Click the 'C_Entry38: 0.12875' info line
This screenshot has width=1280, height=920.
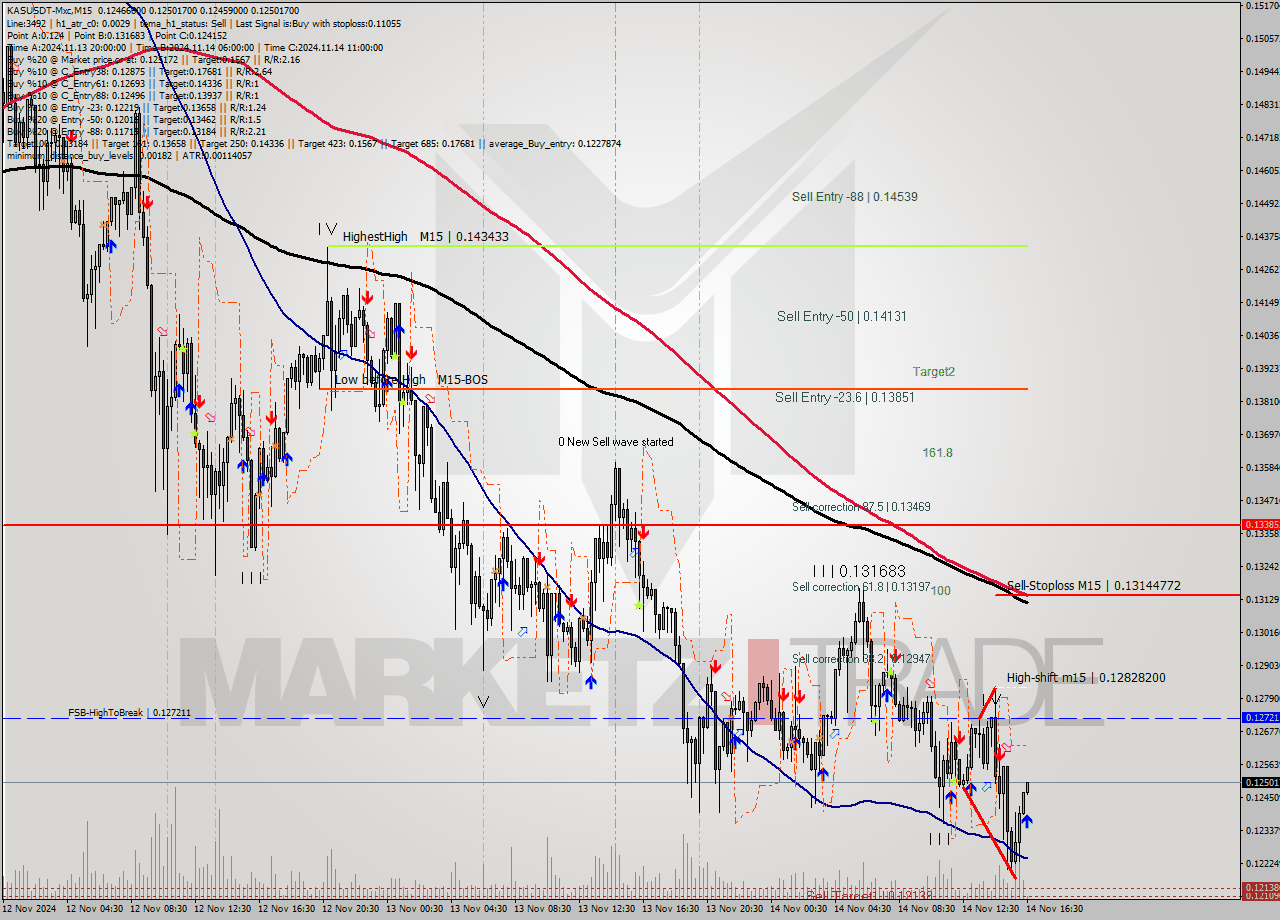click(140, 71)
